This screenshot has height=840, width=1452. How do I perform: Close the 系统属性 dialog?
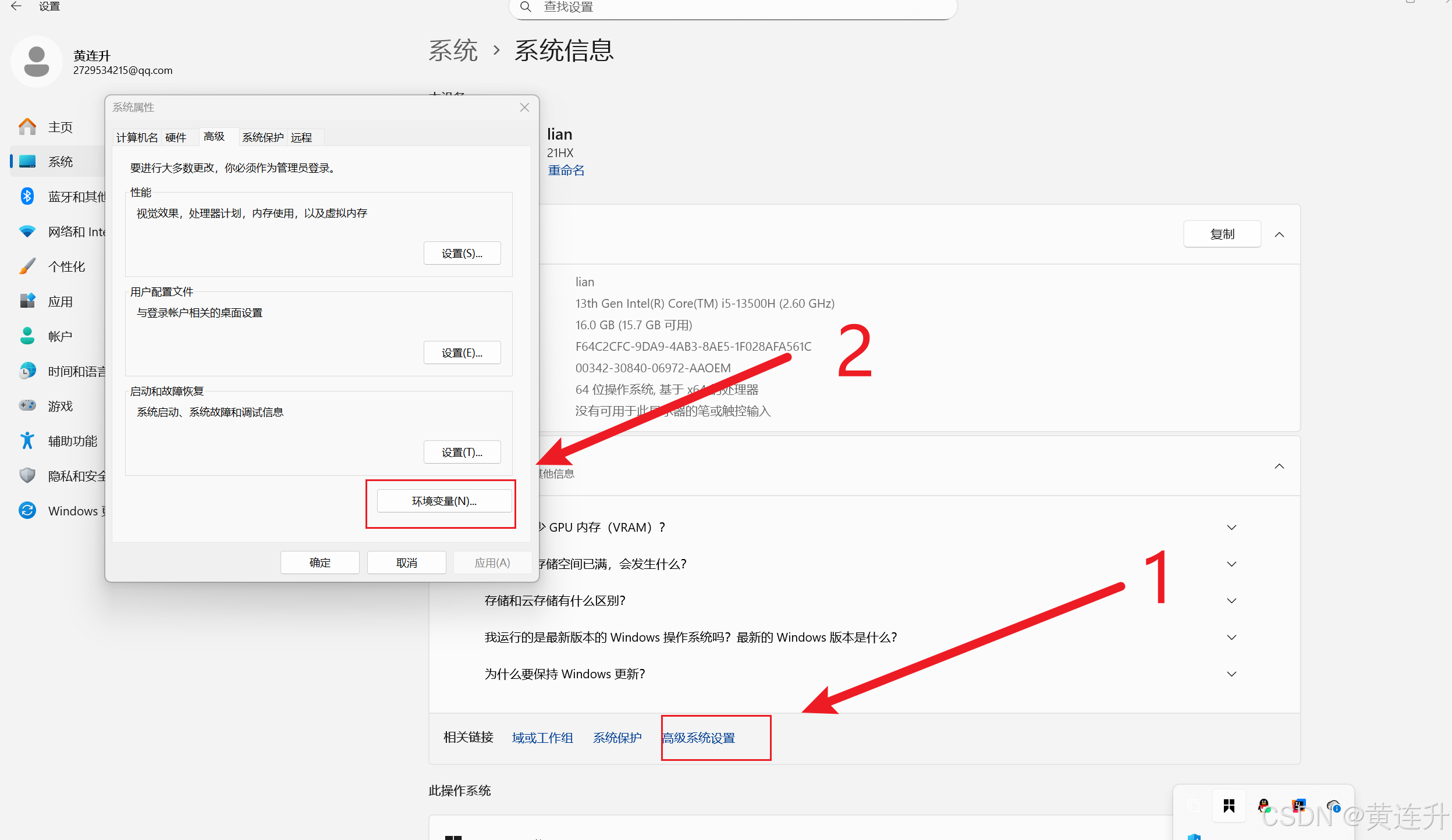524,108
